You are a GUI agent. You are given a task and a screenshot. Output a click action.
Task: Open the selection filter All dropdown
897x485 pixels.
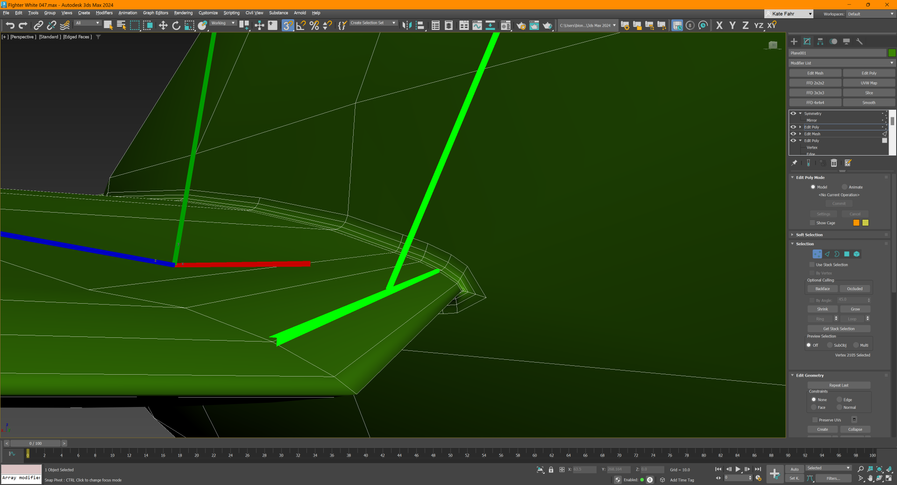(x=87, y=23)
